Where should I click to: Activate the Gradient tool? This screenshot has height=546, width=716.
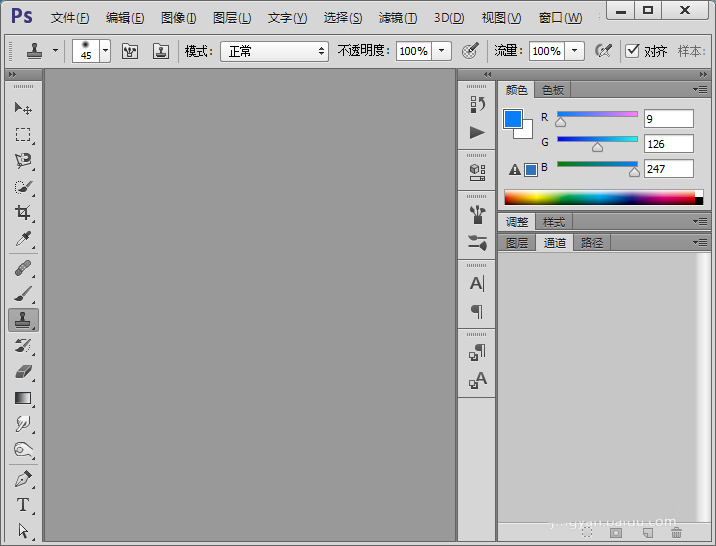coord(23,397)
